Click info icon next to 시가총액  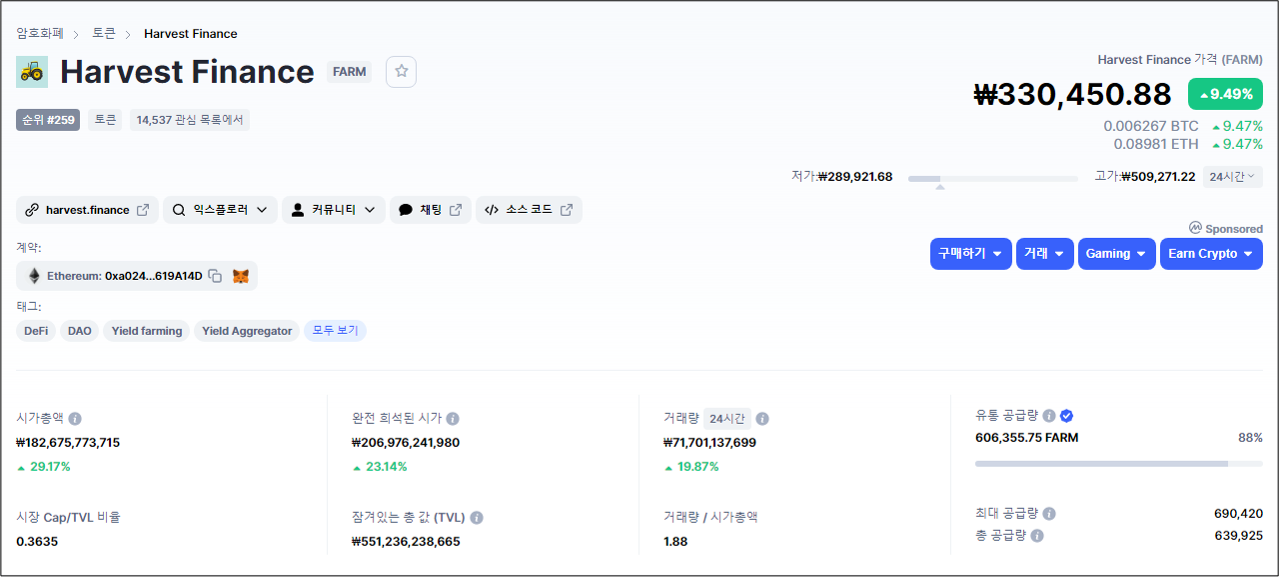click(75, 419)
